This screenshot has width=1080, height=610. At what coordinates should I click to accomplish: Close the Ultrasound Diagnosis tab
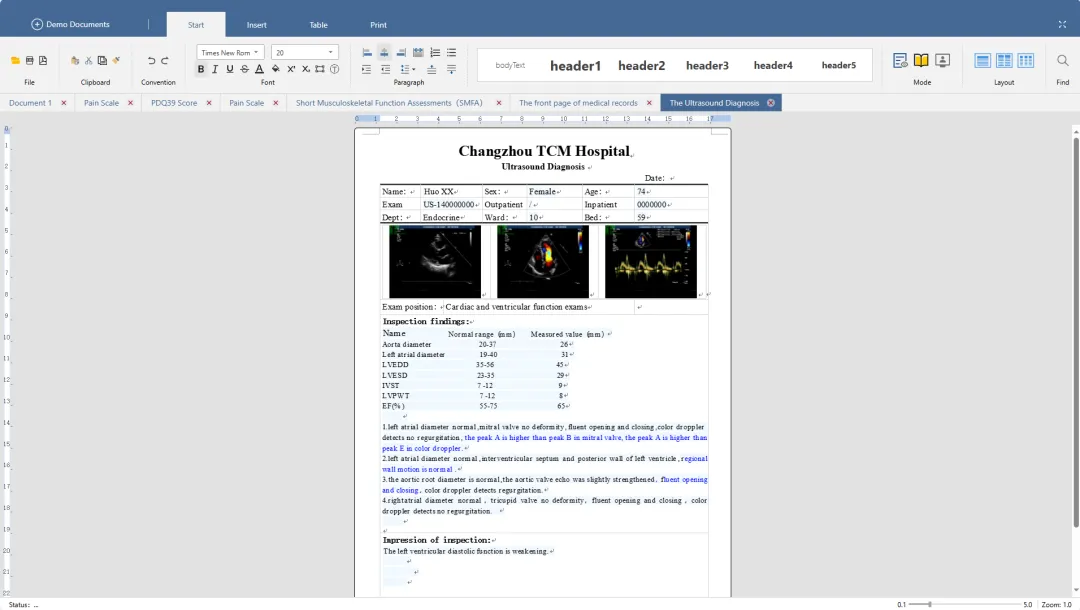point(771,103)
